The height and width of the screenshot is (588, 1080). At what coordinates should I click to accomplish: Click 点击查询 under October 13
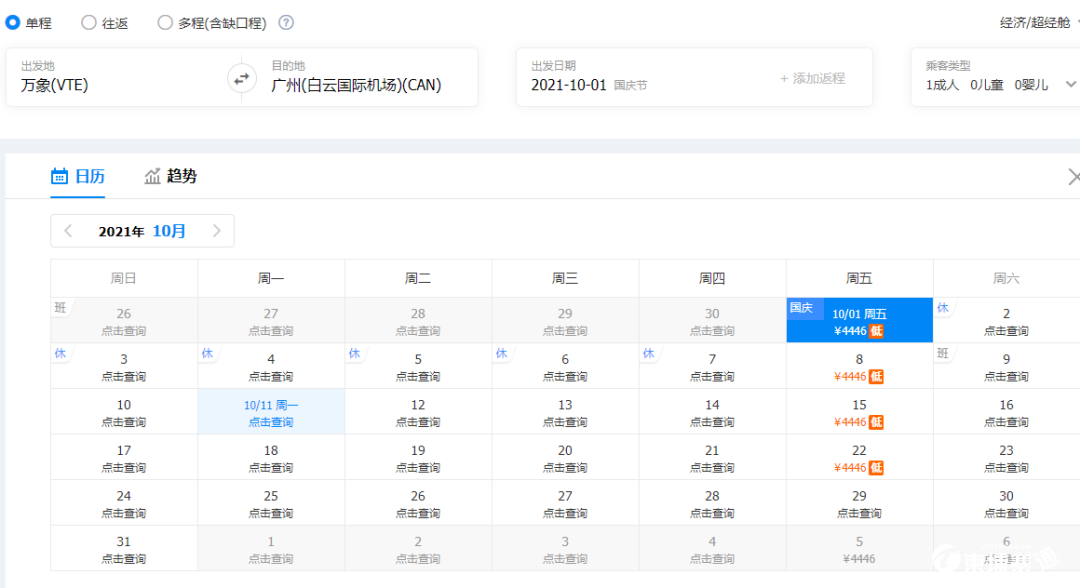(x=565, y=422)
